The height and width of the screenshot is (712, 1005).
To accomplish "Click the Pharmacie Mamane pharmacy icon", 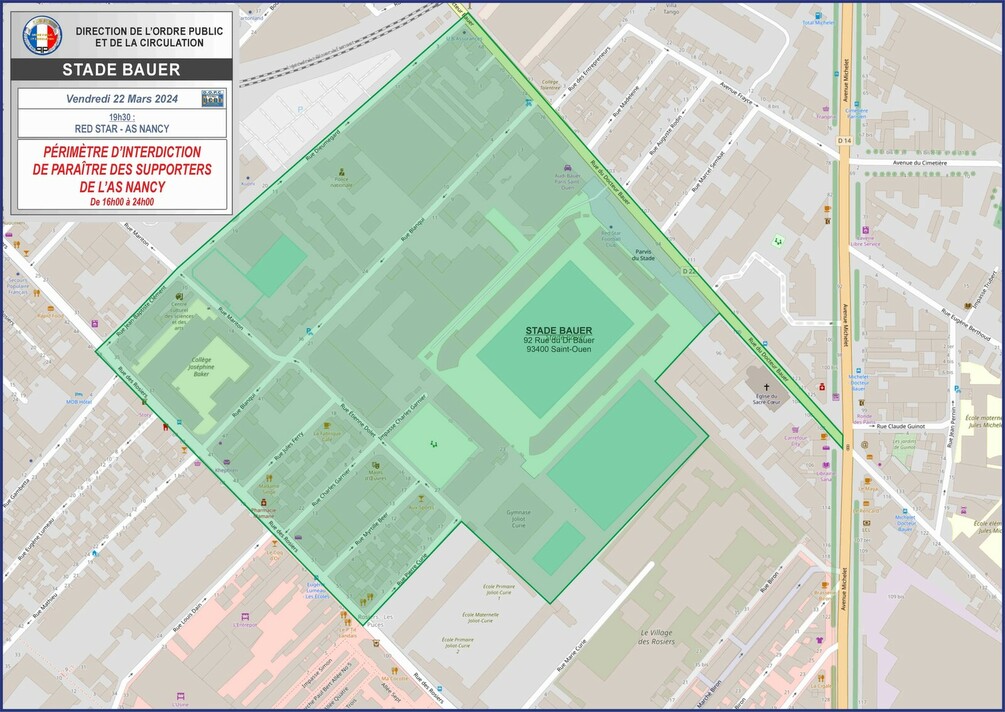I will pos(263,502).
